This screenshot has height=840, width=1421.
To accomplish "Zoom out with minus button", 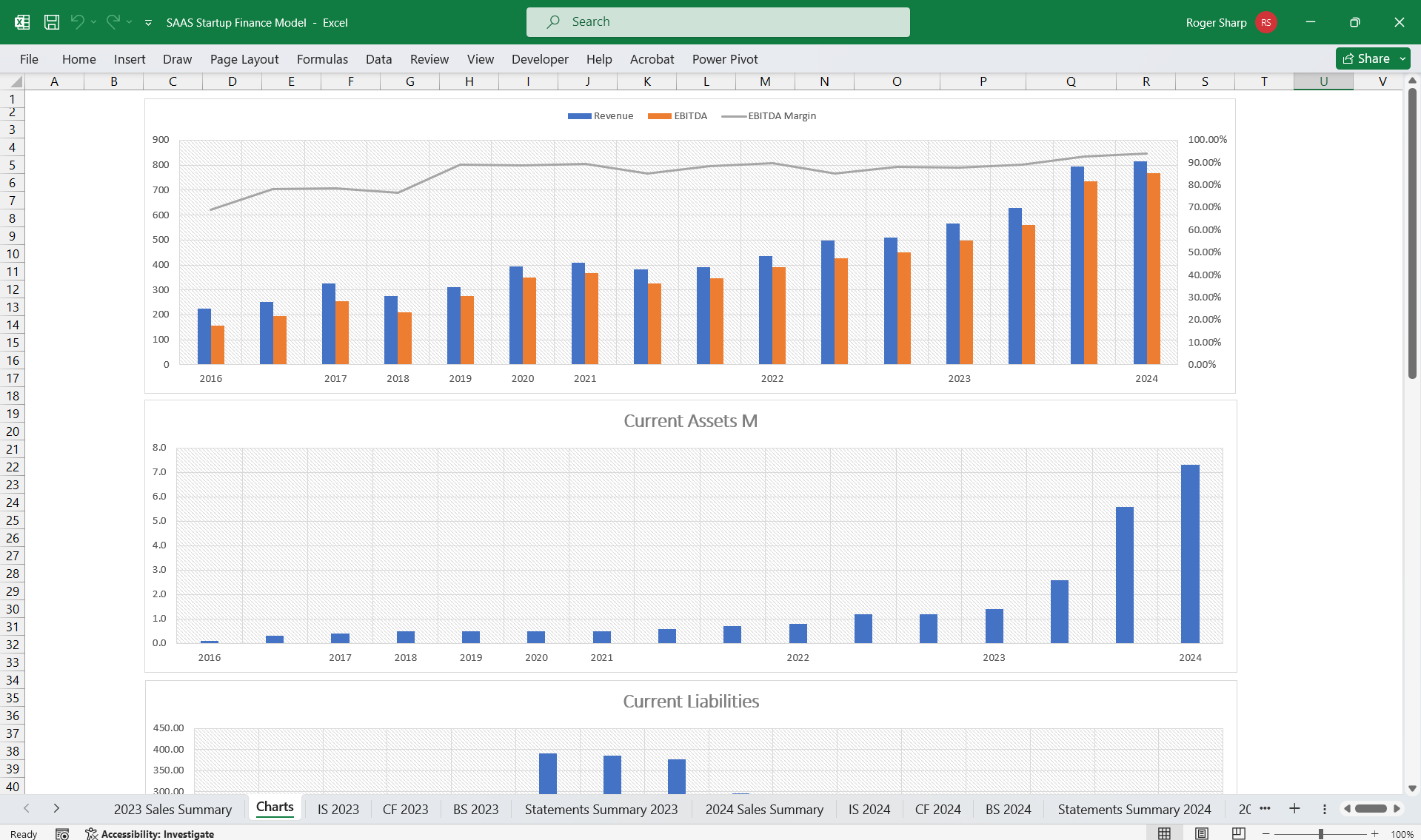I will click(1266, 834).
